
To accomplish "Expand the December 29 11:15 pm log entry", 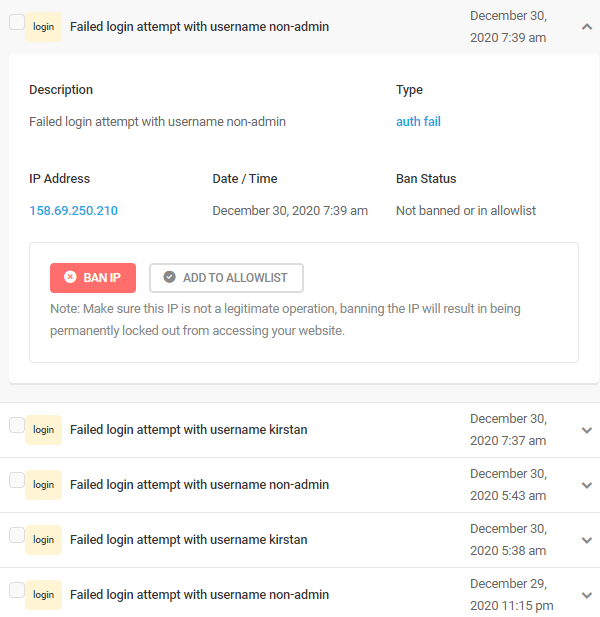I will point(587,595).
